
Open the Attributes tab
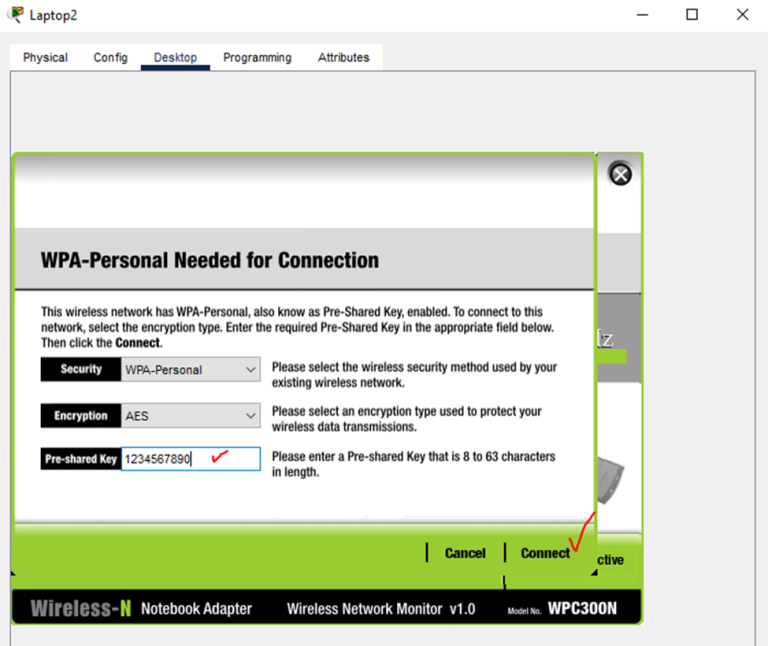tap(343, 57)
